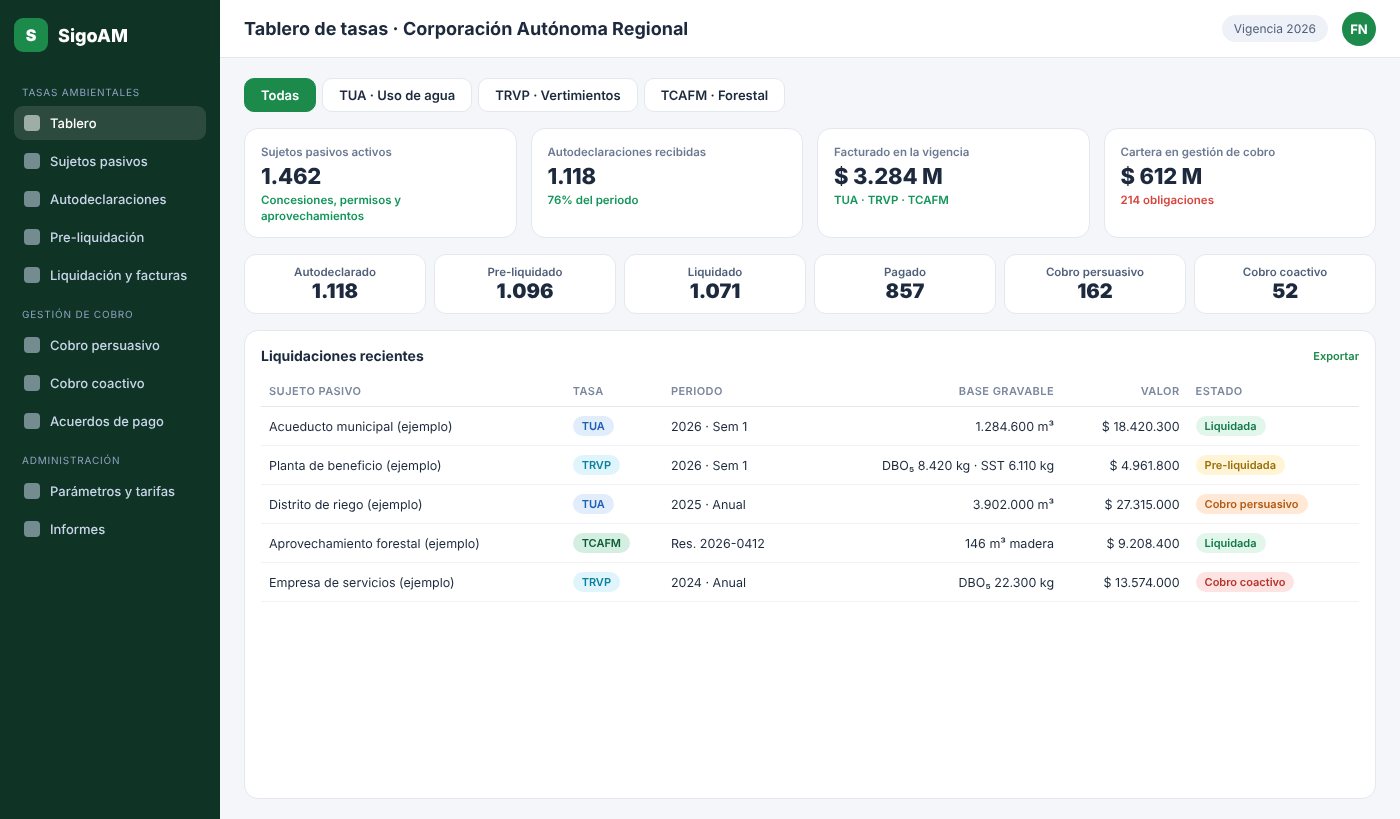Click the Cobro coactivo status badge in table
Viewport: 1400px width, 819px height.
1245,582
